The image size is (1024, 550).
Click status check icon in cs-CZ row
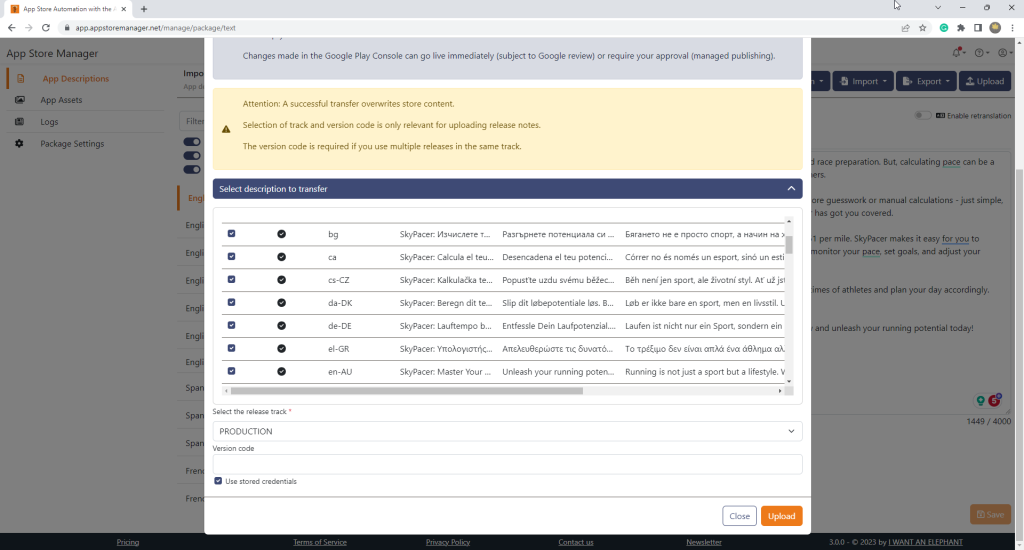coord(281,280)
